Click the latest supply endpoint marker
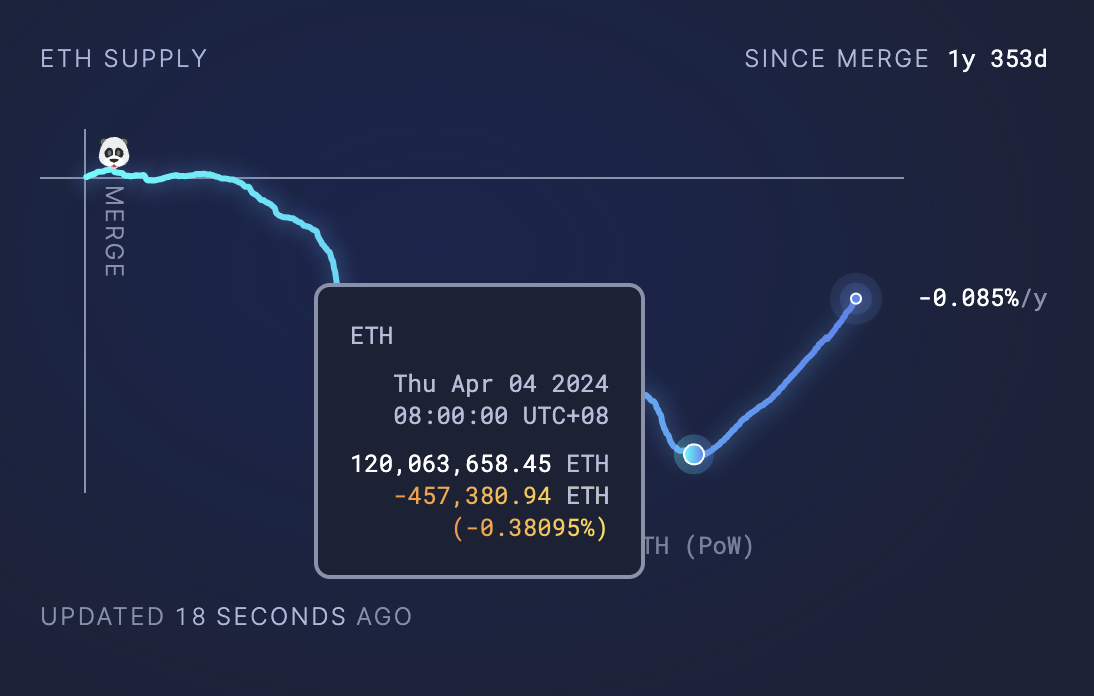The width and height of the screenshot is (1094, 696). click(856, 298)
